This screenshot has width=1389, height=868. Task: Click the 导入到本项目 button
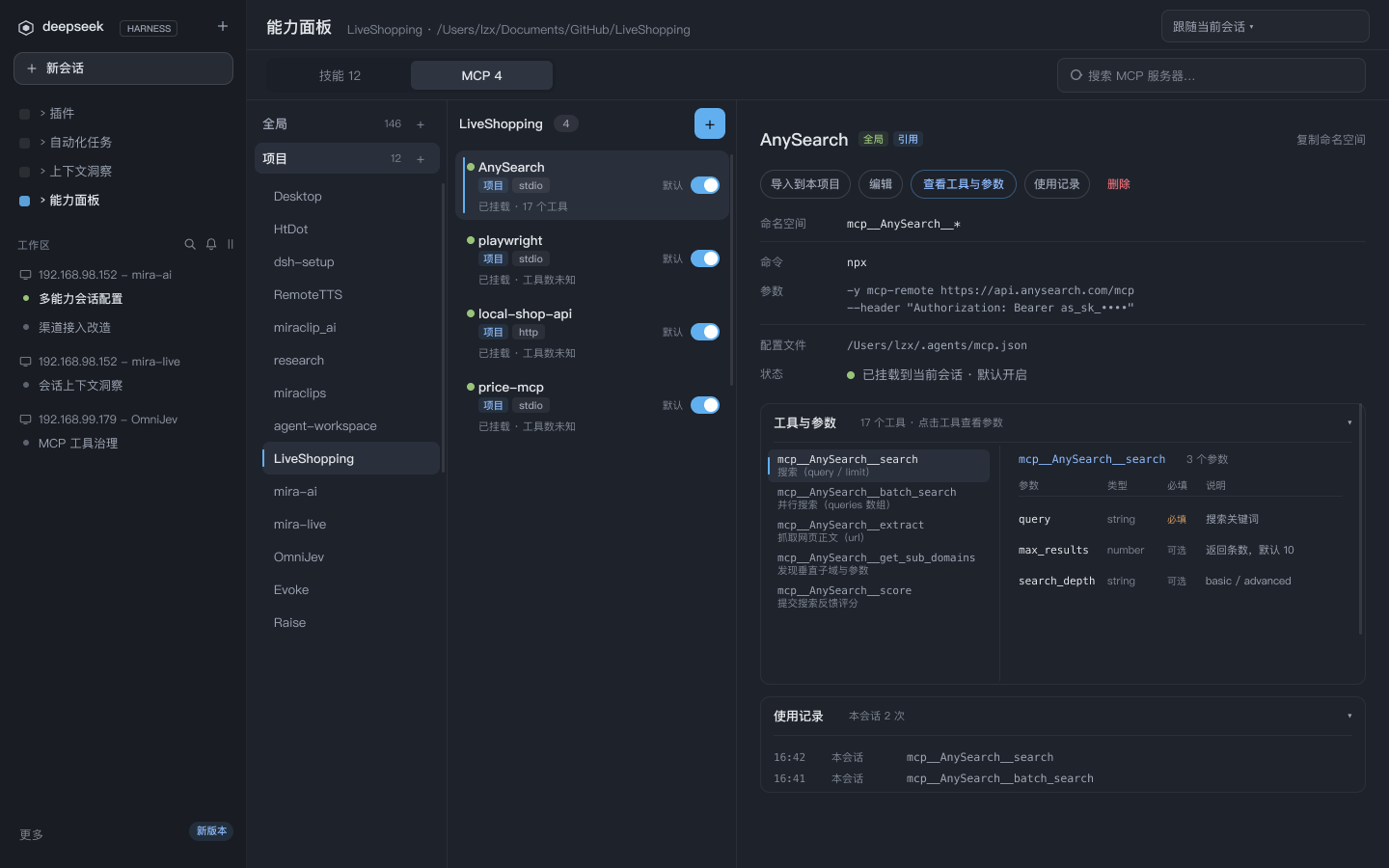click(804, 184)
